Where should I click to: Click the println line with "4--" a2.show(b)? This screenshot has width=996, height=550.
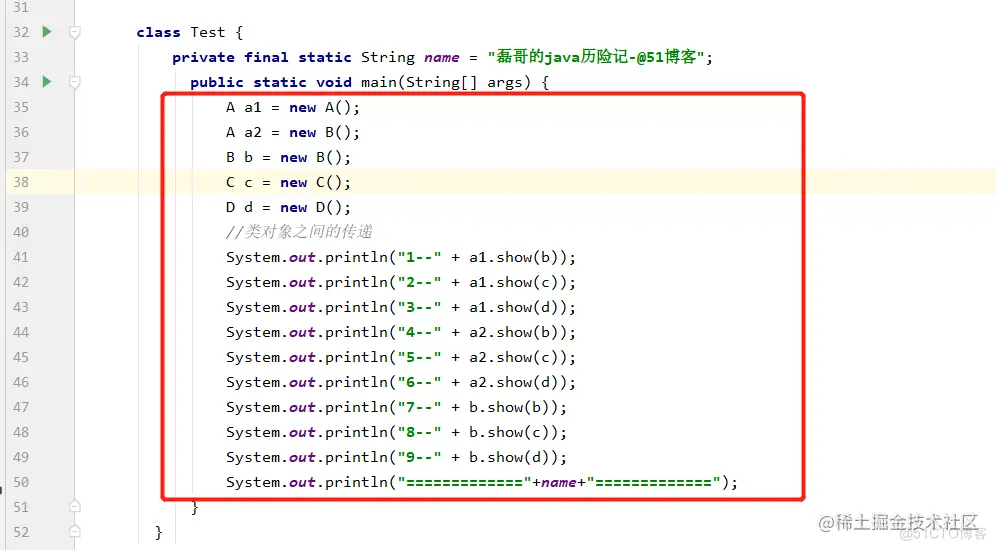[401, 332]
